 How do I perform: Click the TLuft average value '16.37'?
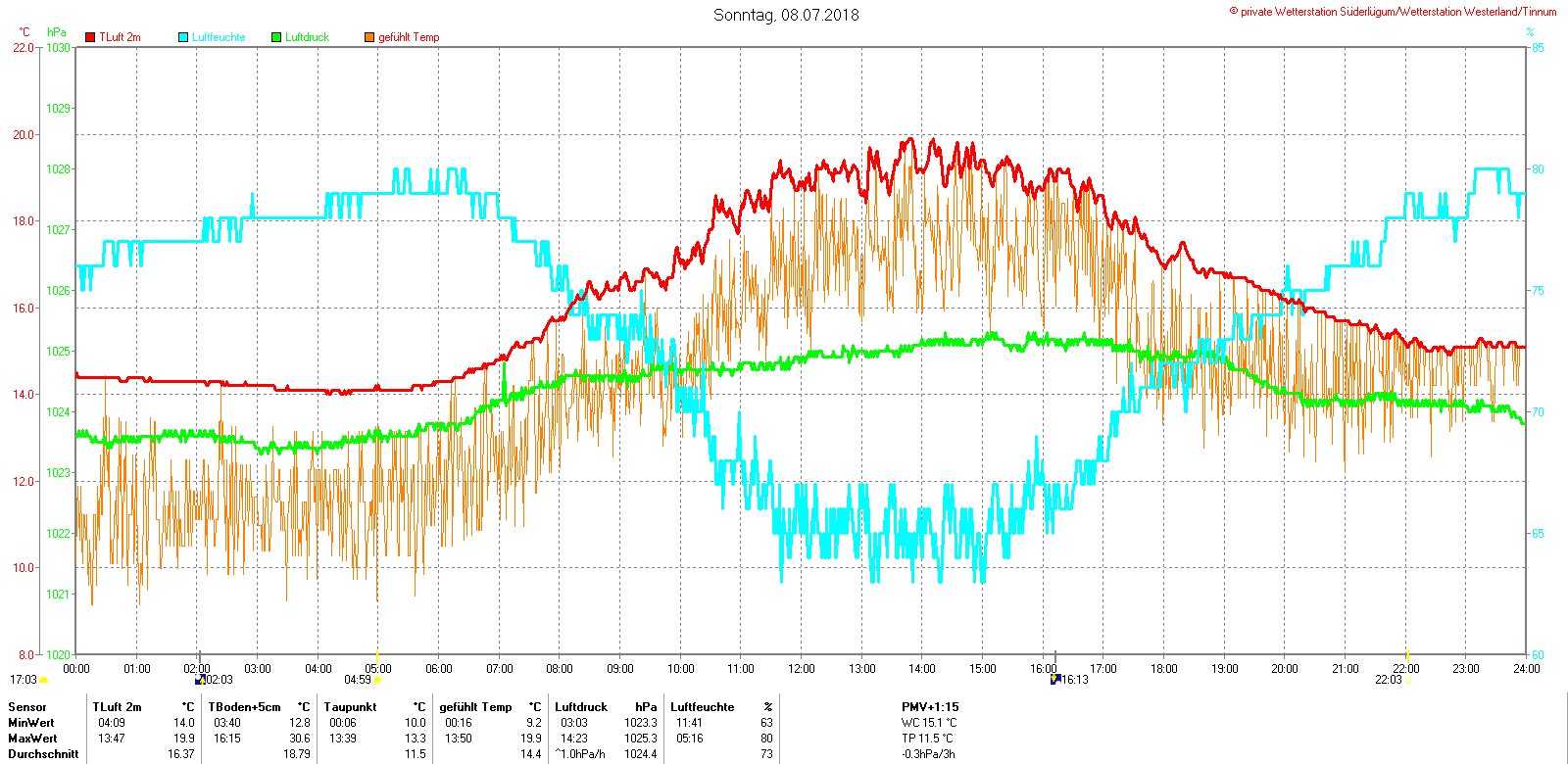coord(181,754)
